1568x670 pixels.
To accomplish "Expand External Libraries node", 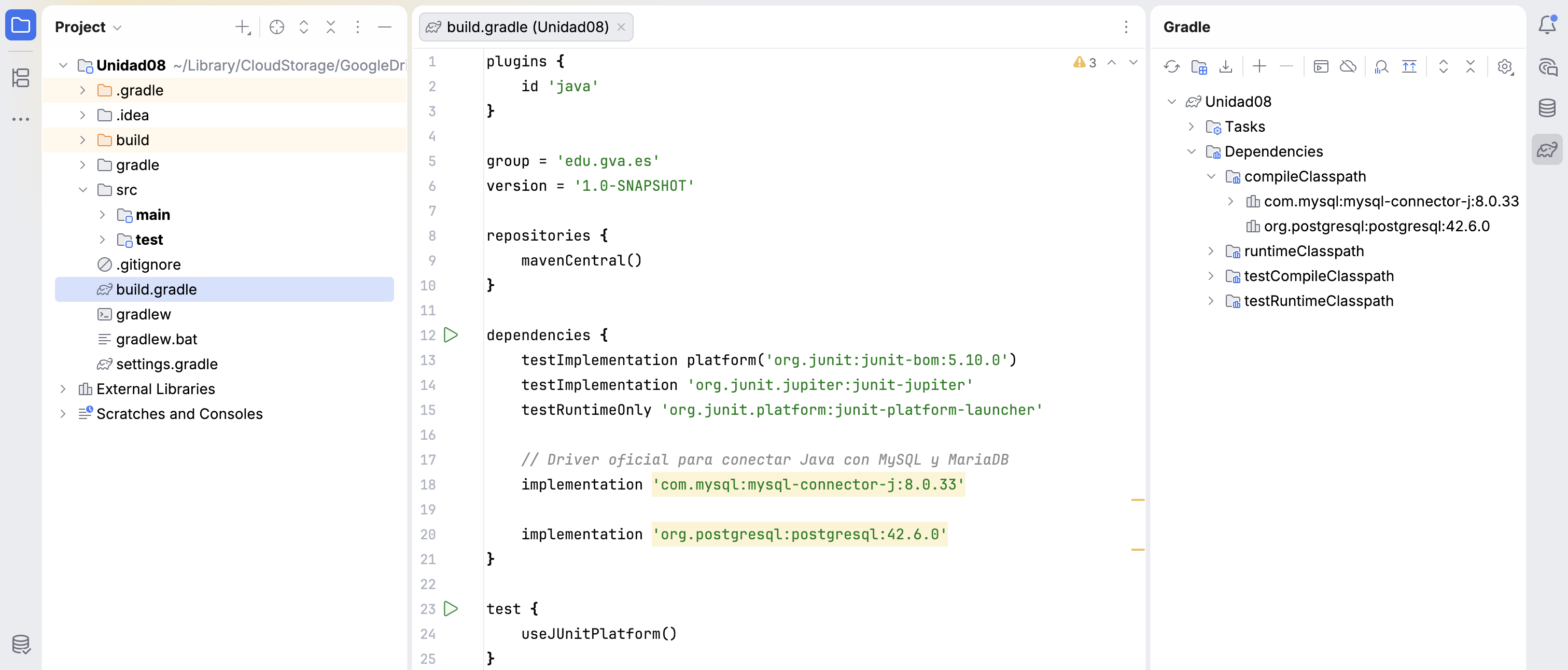I will [63, 389].
